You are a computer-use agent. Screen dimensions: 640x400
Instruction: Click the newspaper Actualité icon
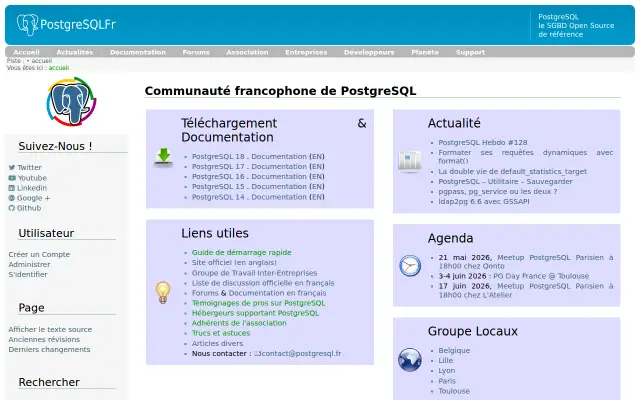click(x=409, y=161)
